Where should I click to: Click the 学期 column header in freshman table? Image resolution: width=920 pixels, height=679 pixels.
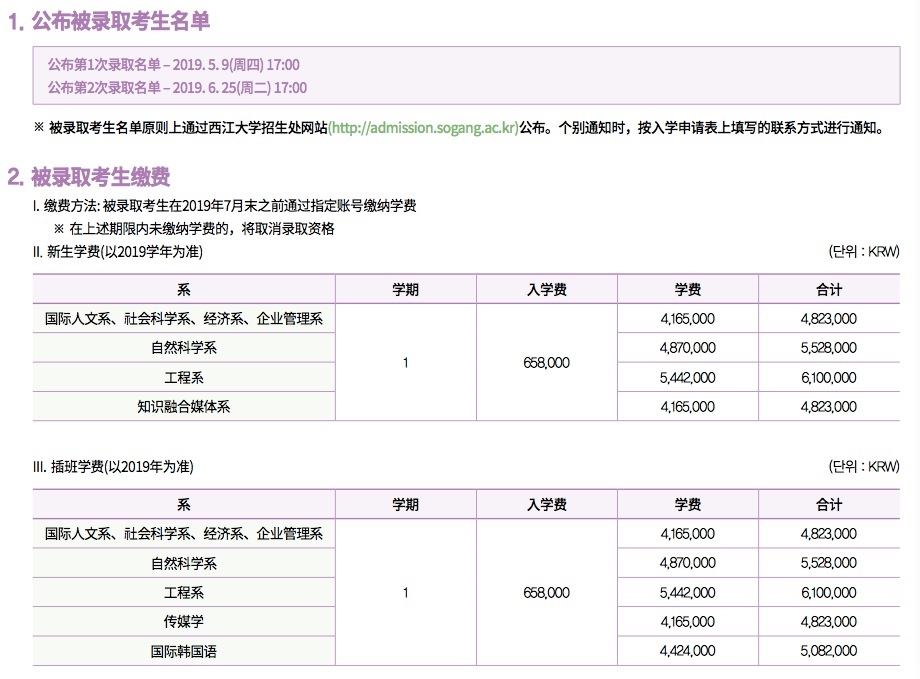tap(405, 290)
